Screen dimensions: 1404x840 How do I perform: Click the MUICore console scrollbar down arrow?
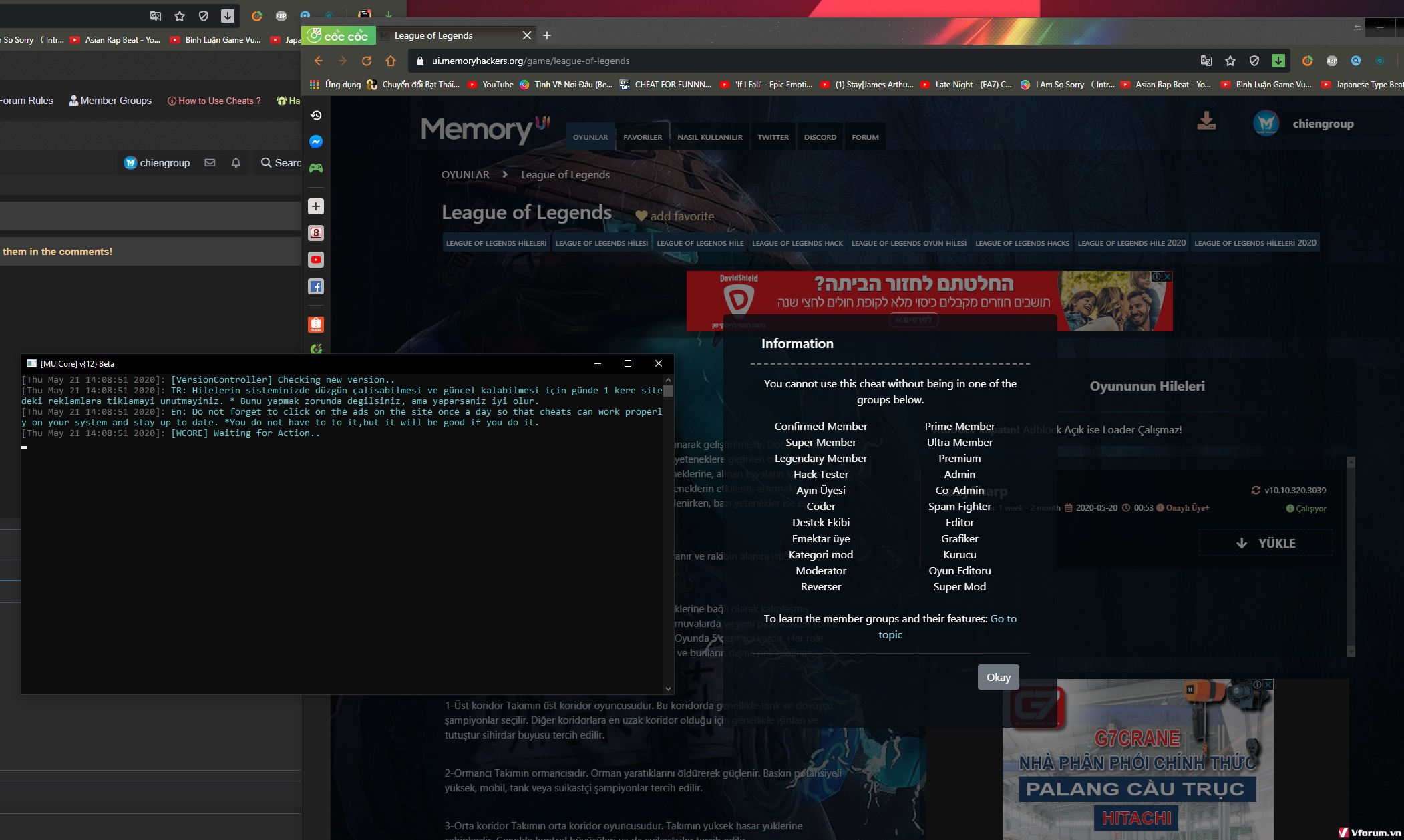tap(668, 688)
